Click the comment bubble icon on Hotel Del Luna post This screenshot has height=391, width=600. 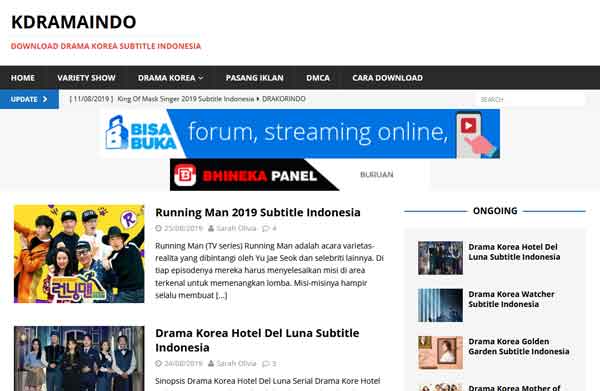[x=266, y=363]
